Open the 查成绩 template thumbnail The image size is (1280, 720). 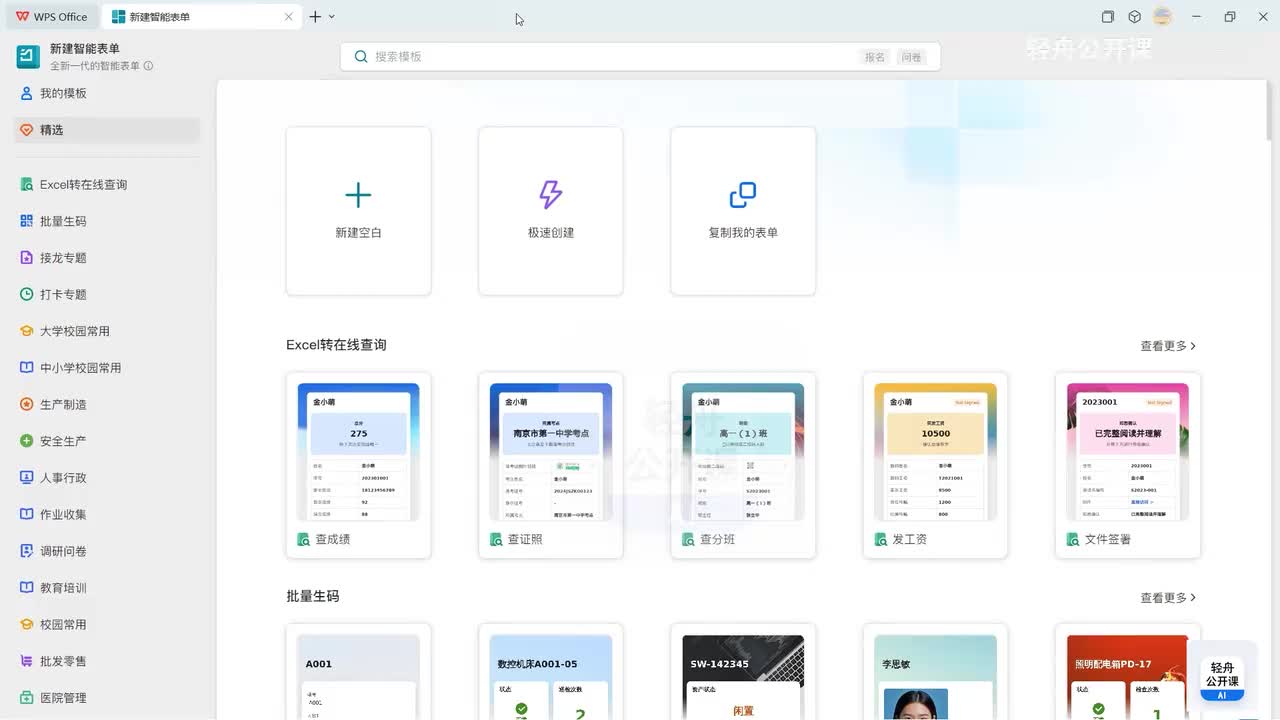click(x=358, y=452)
